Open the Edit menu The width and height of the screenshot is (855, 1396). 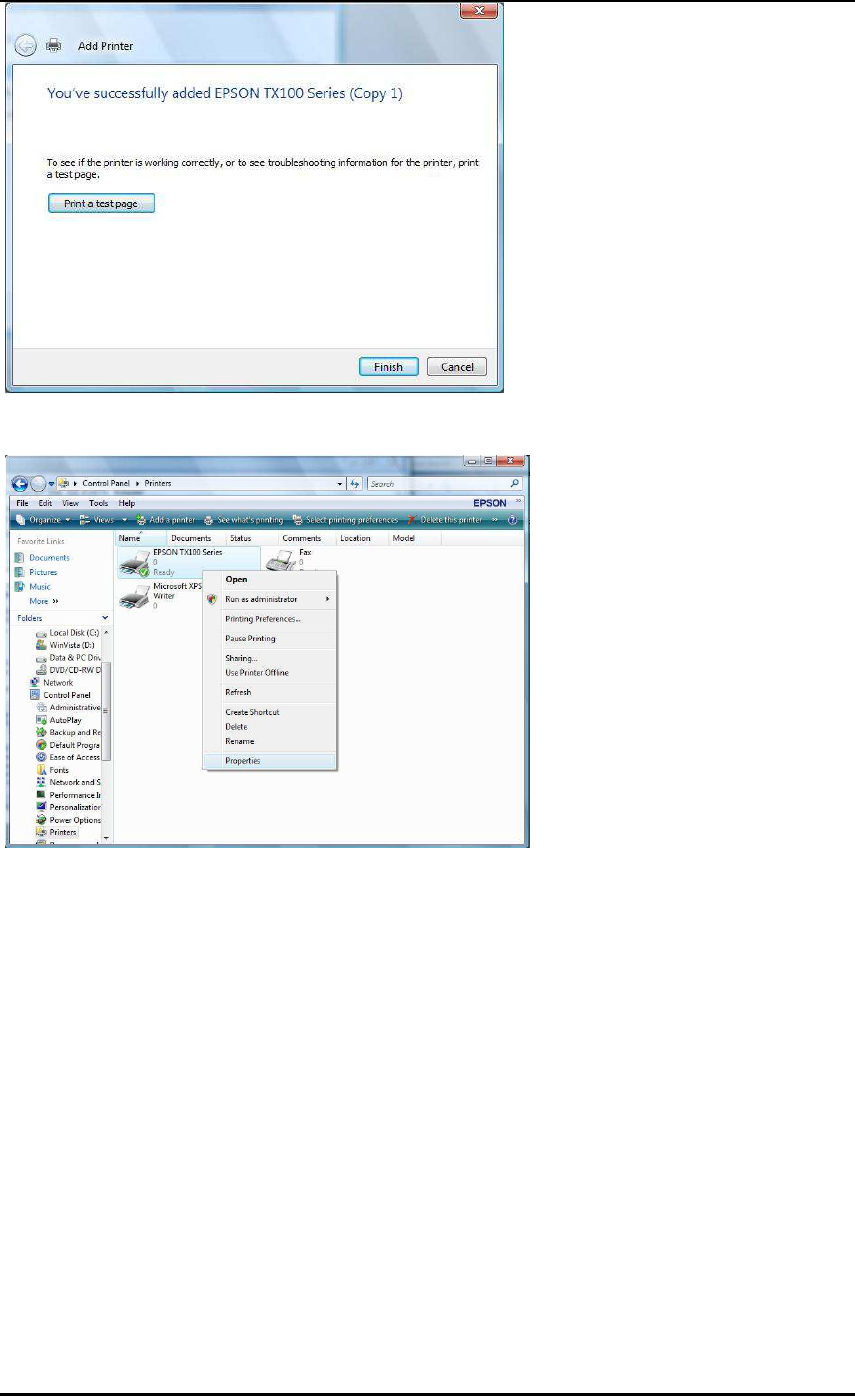coord(46,503)
